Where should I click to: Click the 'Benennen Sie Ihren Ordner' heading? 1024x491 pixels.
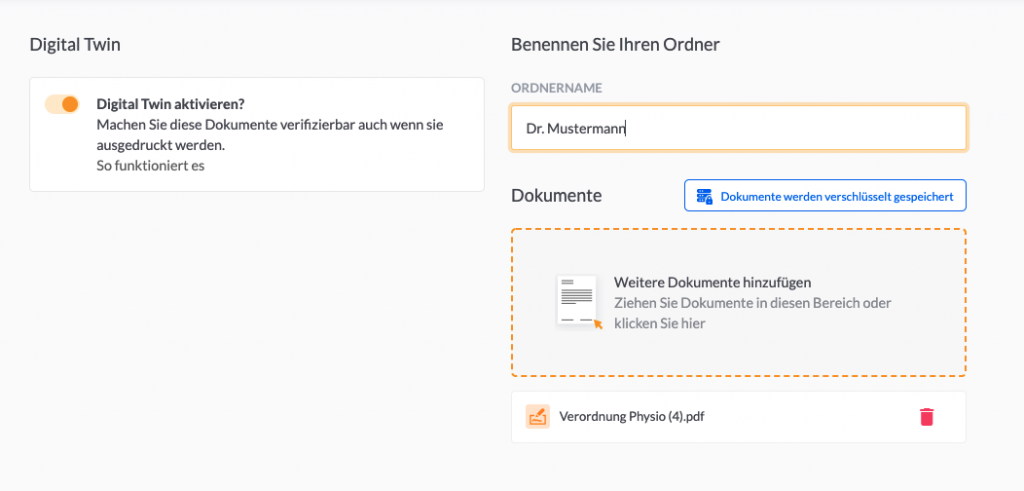(615, 45)
